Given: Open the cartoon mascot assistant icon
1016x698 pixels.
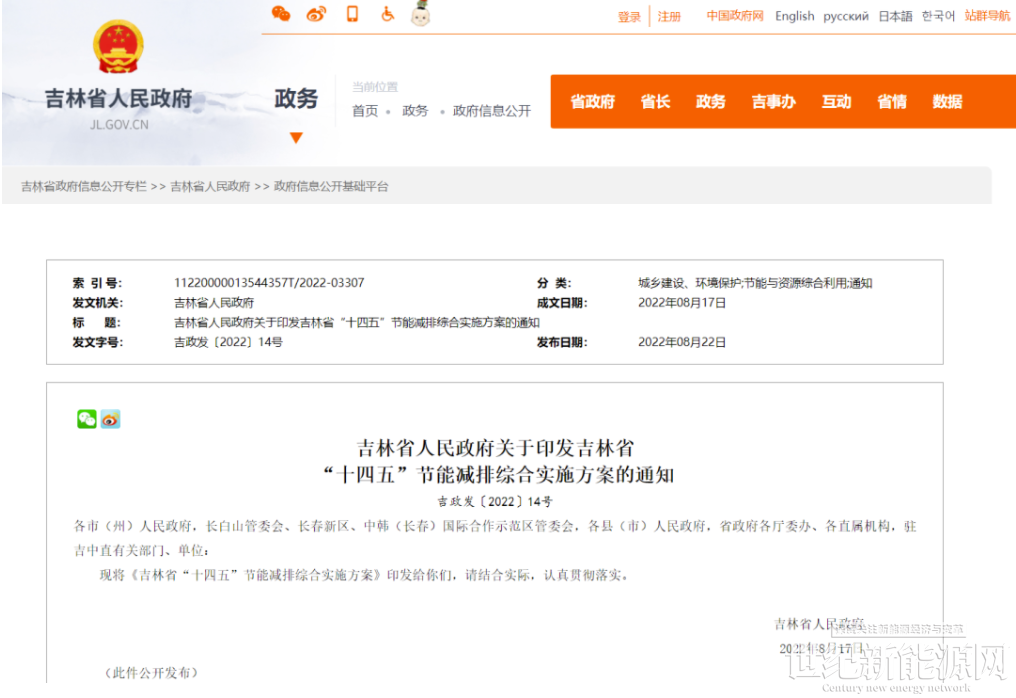Looking at the screenshot, I should pyautogui.click(x=421, y=13).
